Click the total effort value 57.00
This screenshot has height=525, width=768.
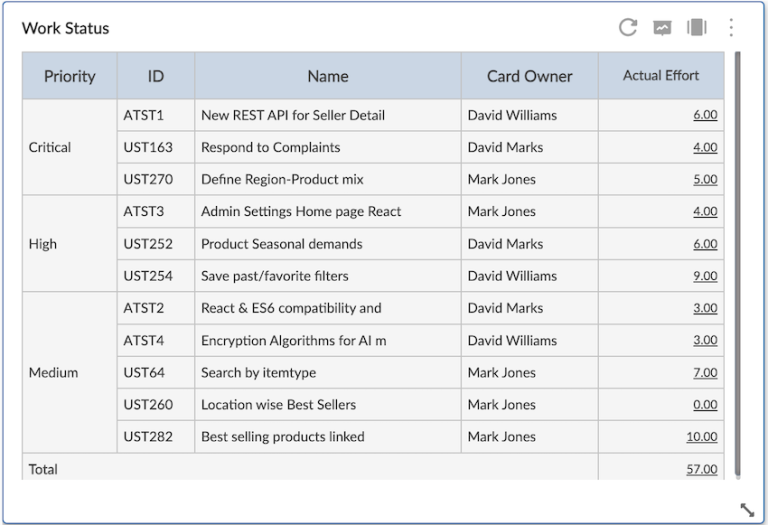[702, 469]
